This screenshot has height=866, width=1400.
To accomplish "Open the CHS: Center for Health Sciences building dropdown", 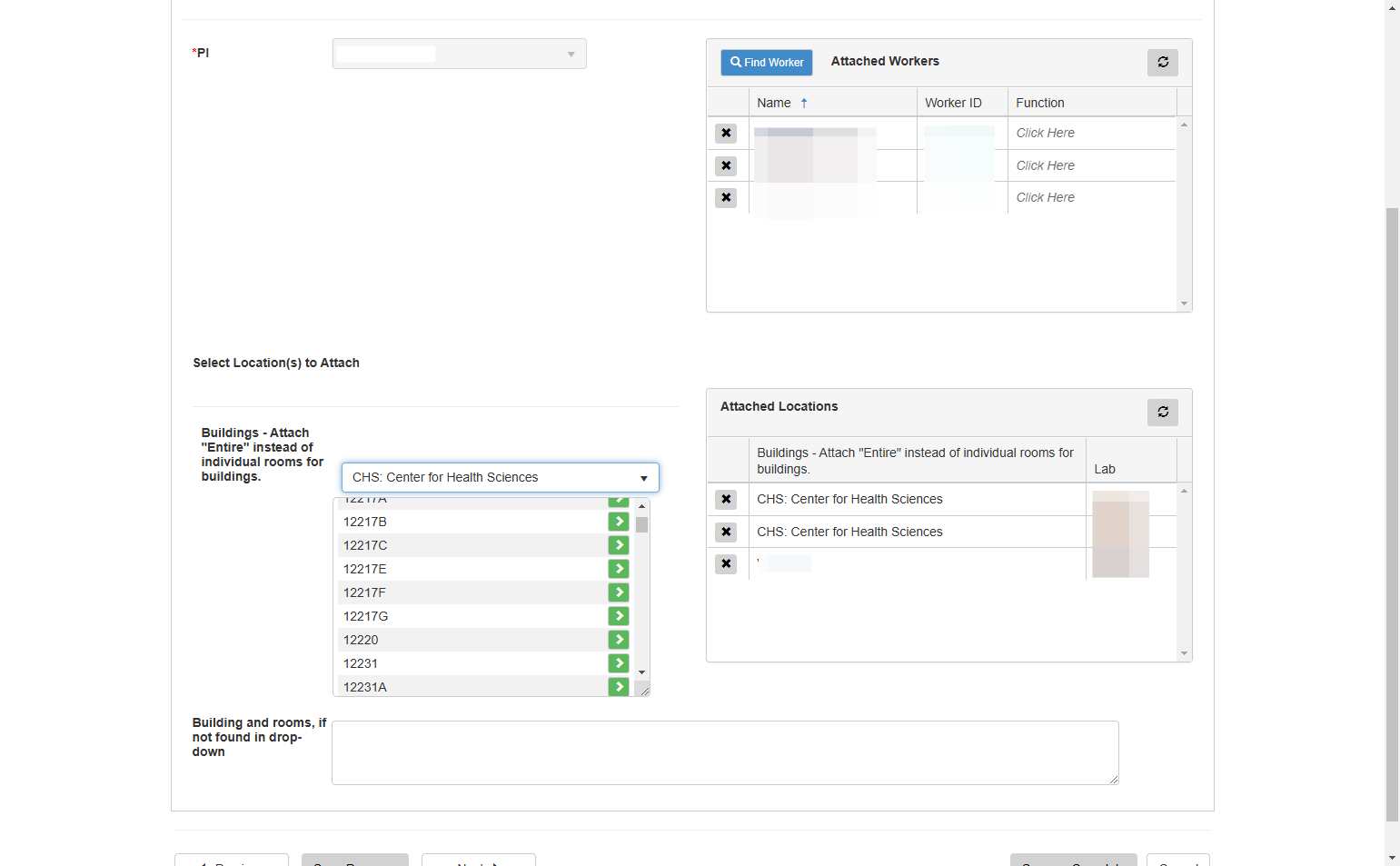I will (x=500, y=478).
